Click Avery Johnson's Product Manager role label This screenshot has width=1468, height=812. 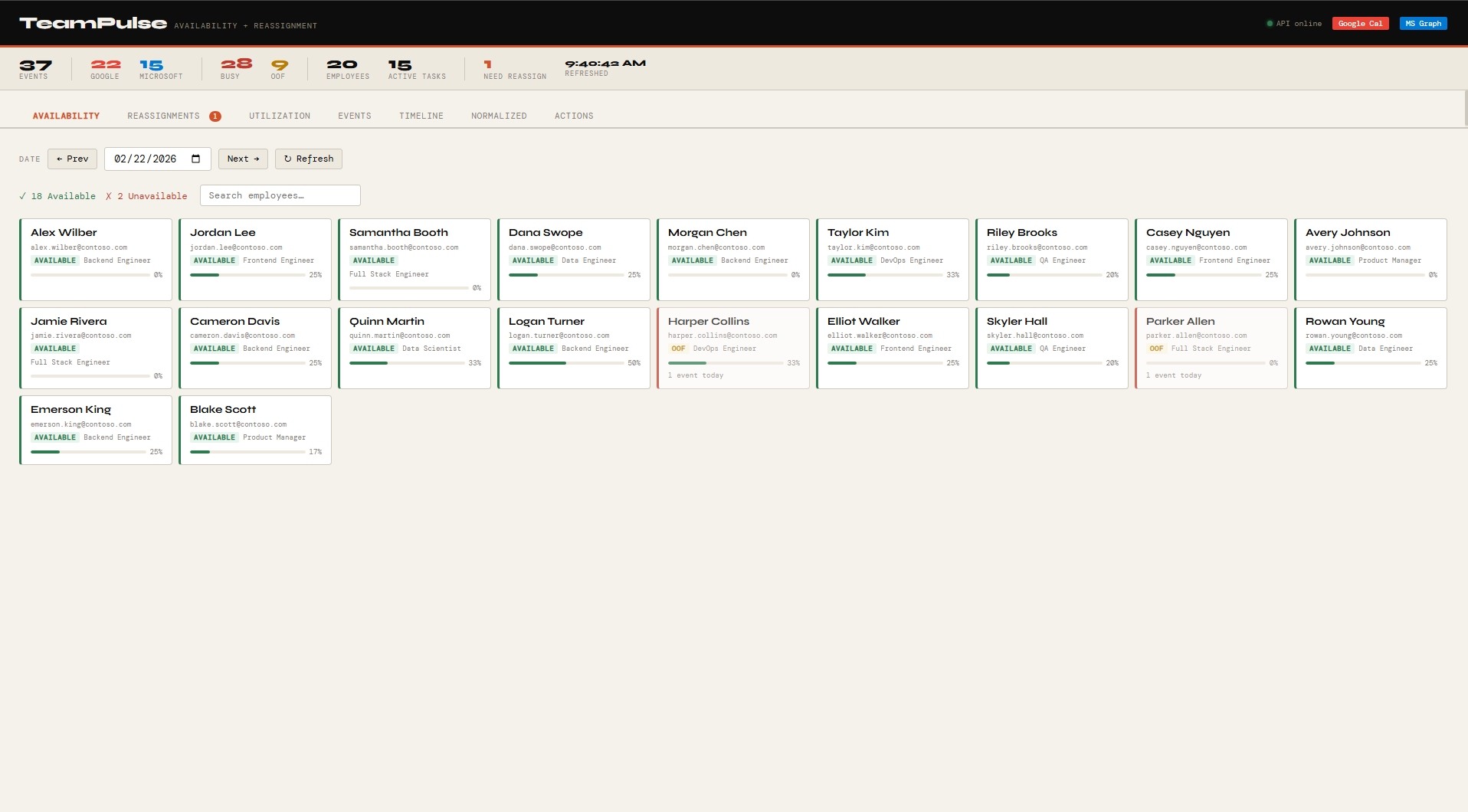pos(1390,260)
